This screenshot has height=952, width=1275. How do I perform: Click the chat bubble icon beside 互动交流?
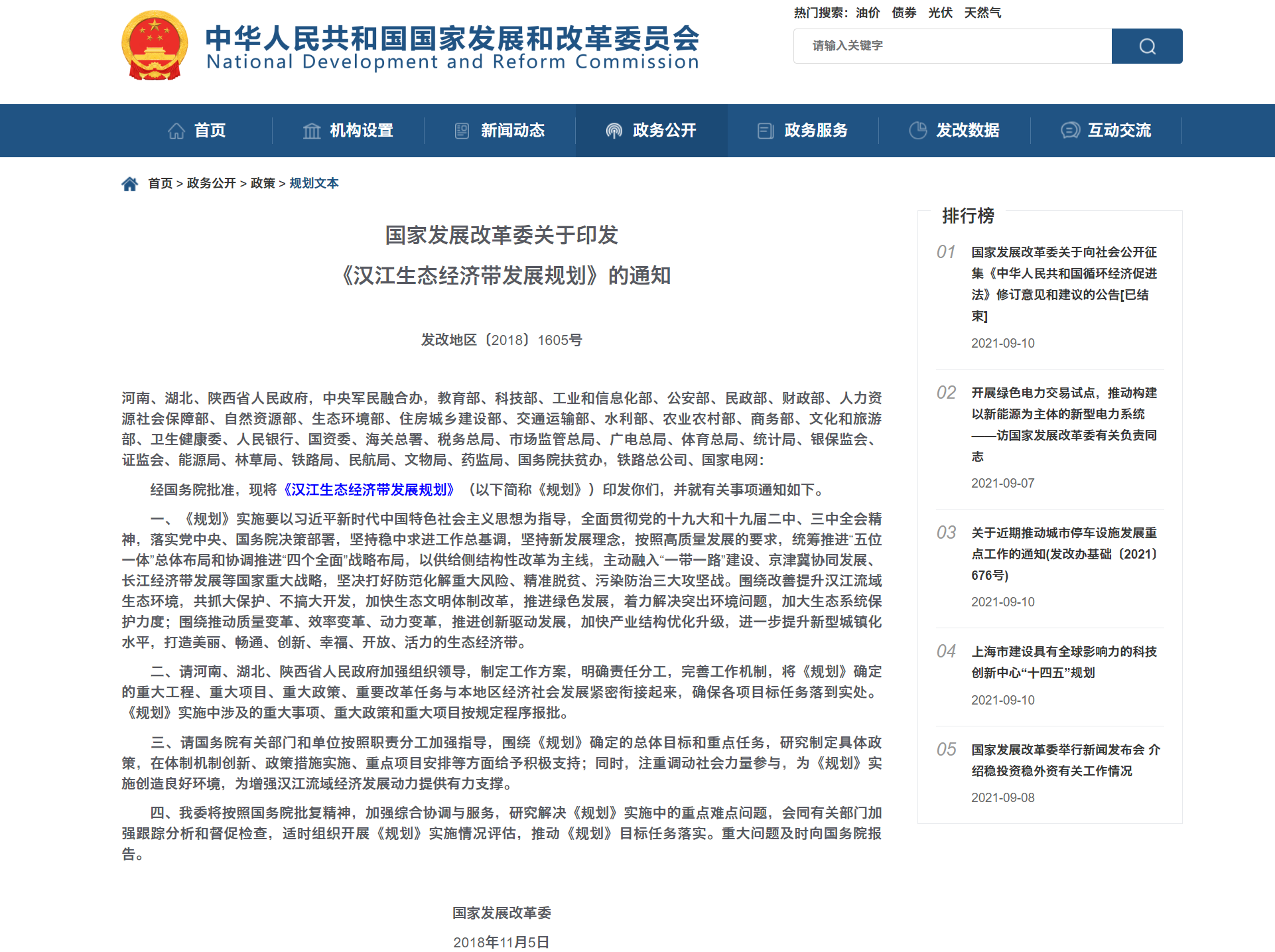[1069, 131]
